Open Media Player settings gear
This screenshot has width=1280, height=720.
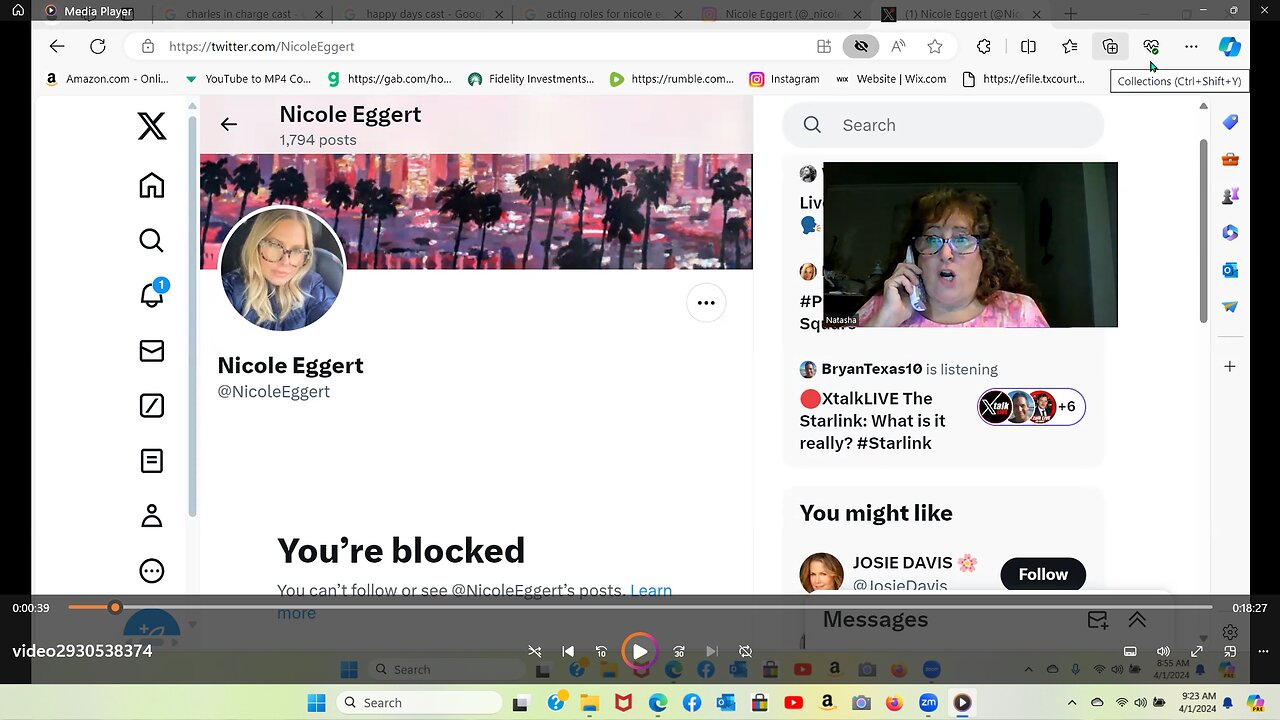(x=1230, y=632)
